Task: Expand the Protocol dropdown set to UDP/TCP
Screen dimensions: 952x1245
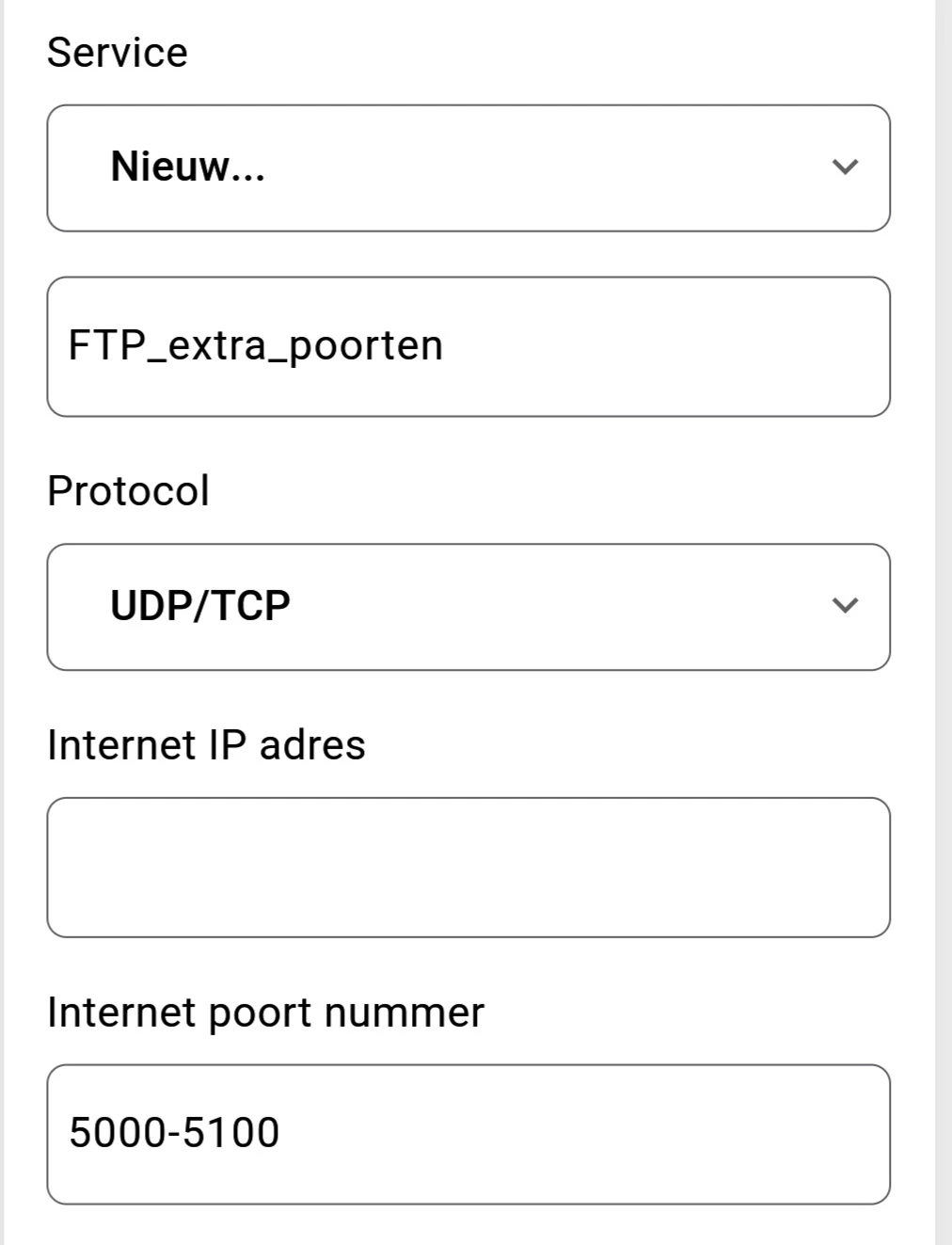Action: click(468, 606)
